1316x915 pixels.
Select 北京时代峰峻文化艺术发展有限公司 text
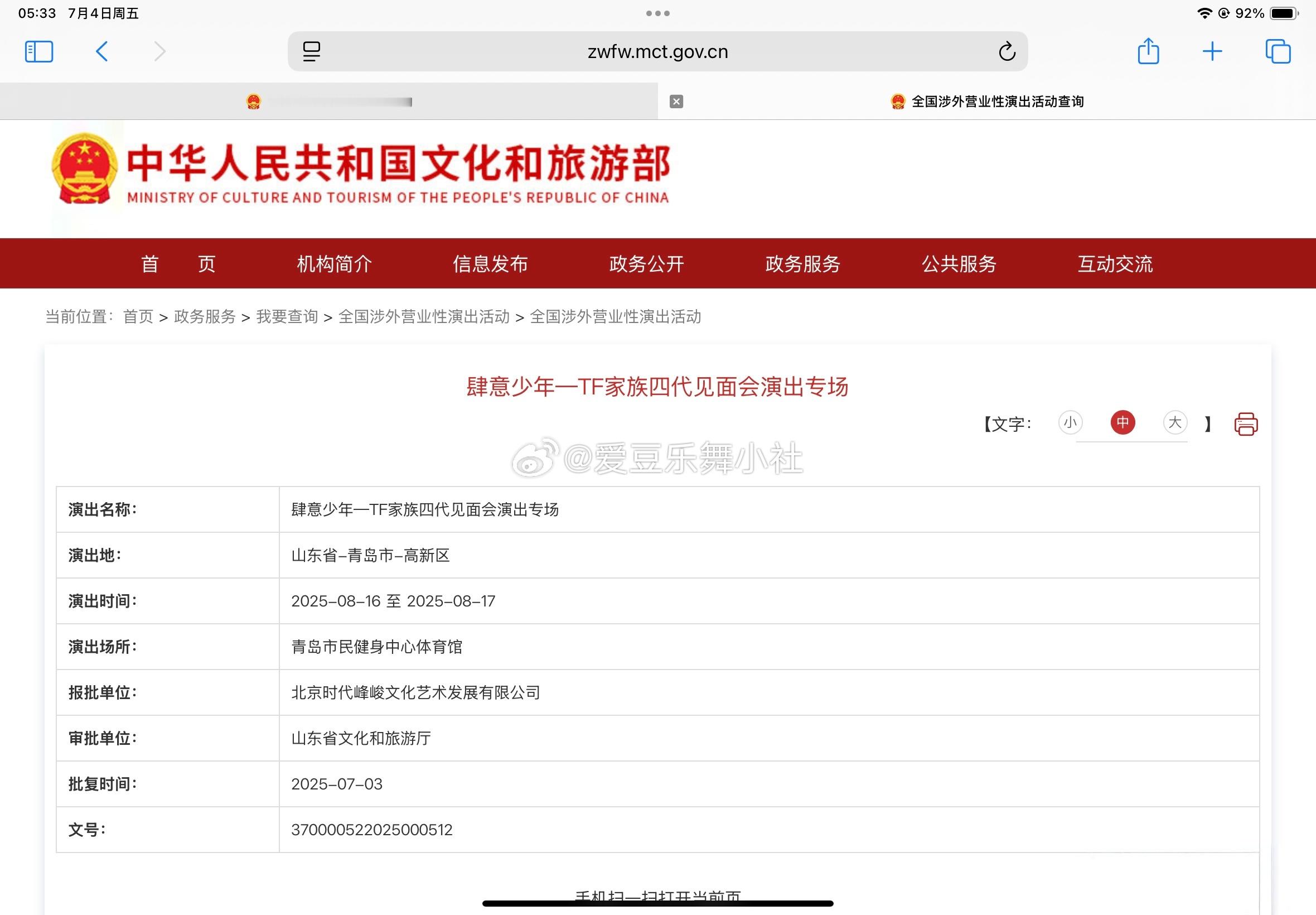click(415, 692)
